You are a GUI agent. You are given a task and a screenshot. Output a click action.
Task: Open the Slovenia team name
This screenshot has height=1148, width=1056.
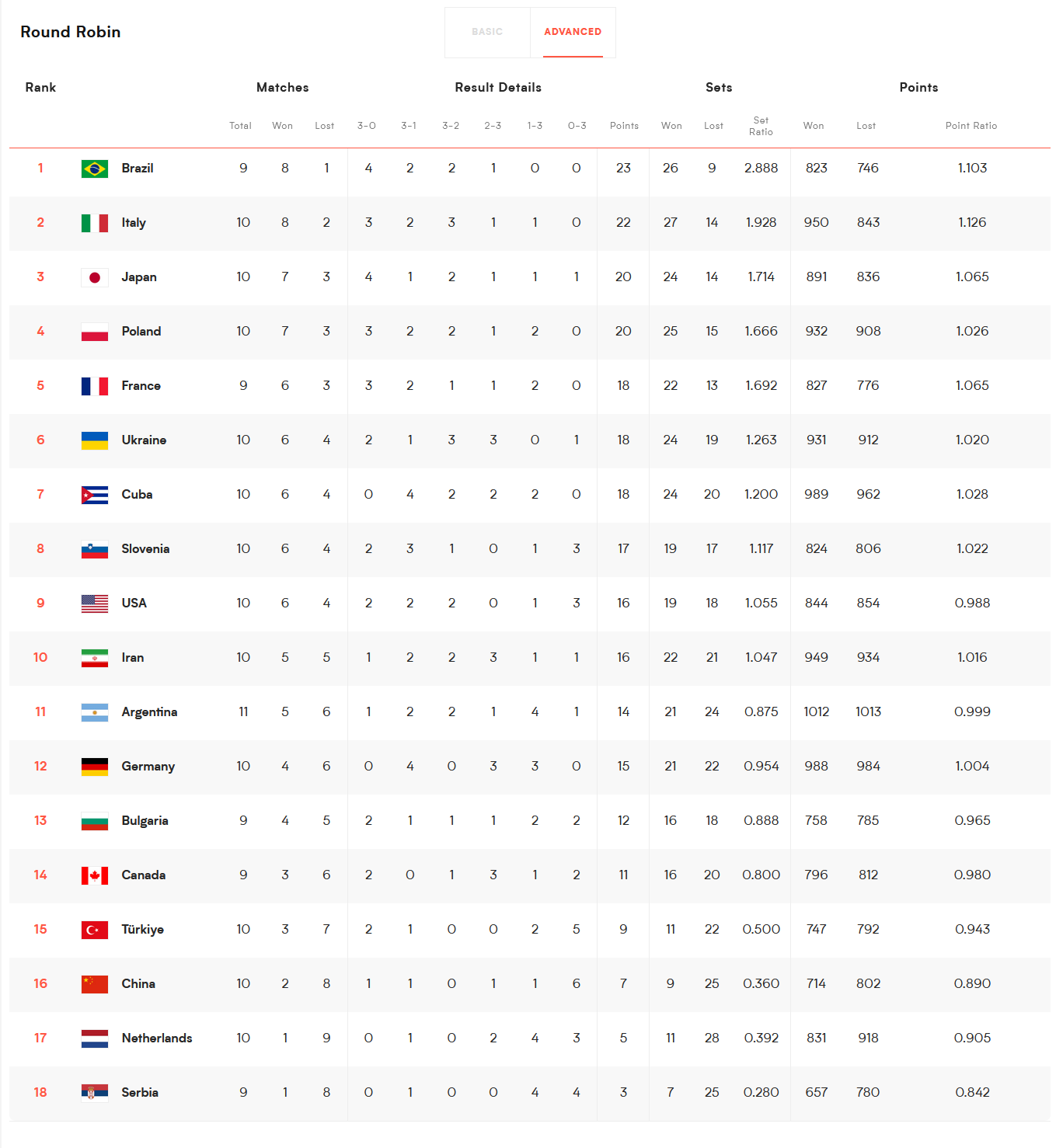click(145, 549)
